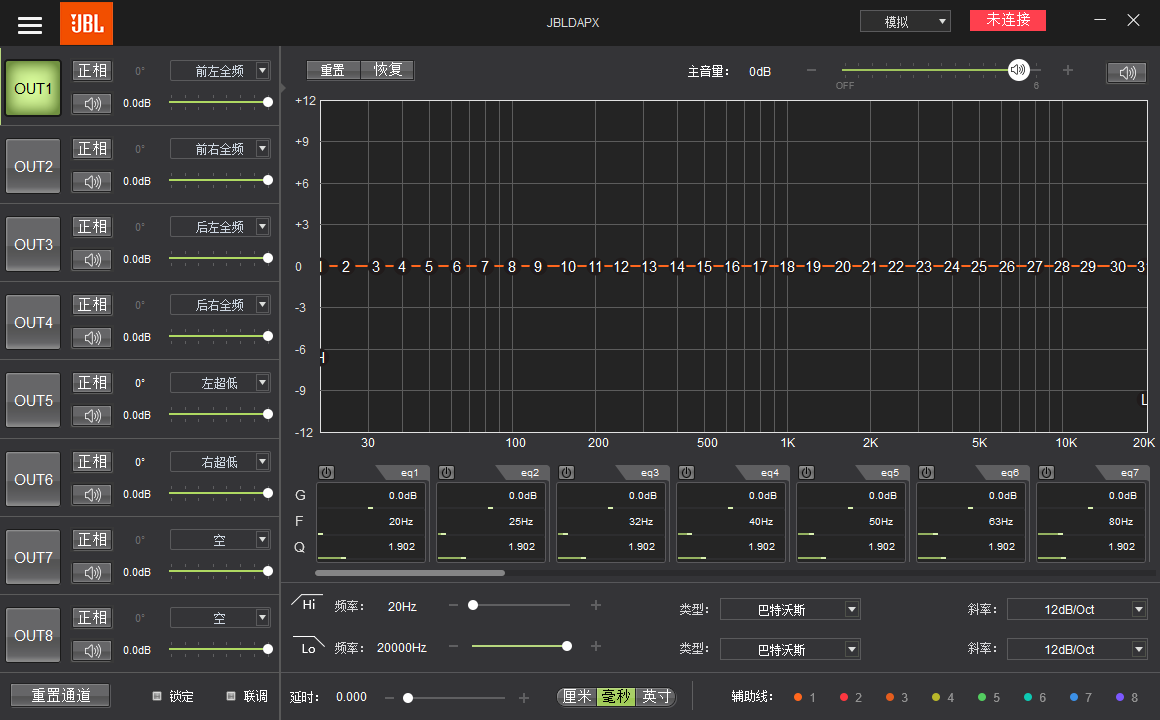Click delay plus icon
The width and height of the screenshot is (1160, 720).
[x=524, y=698]
